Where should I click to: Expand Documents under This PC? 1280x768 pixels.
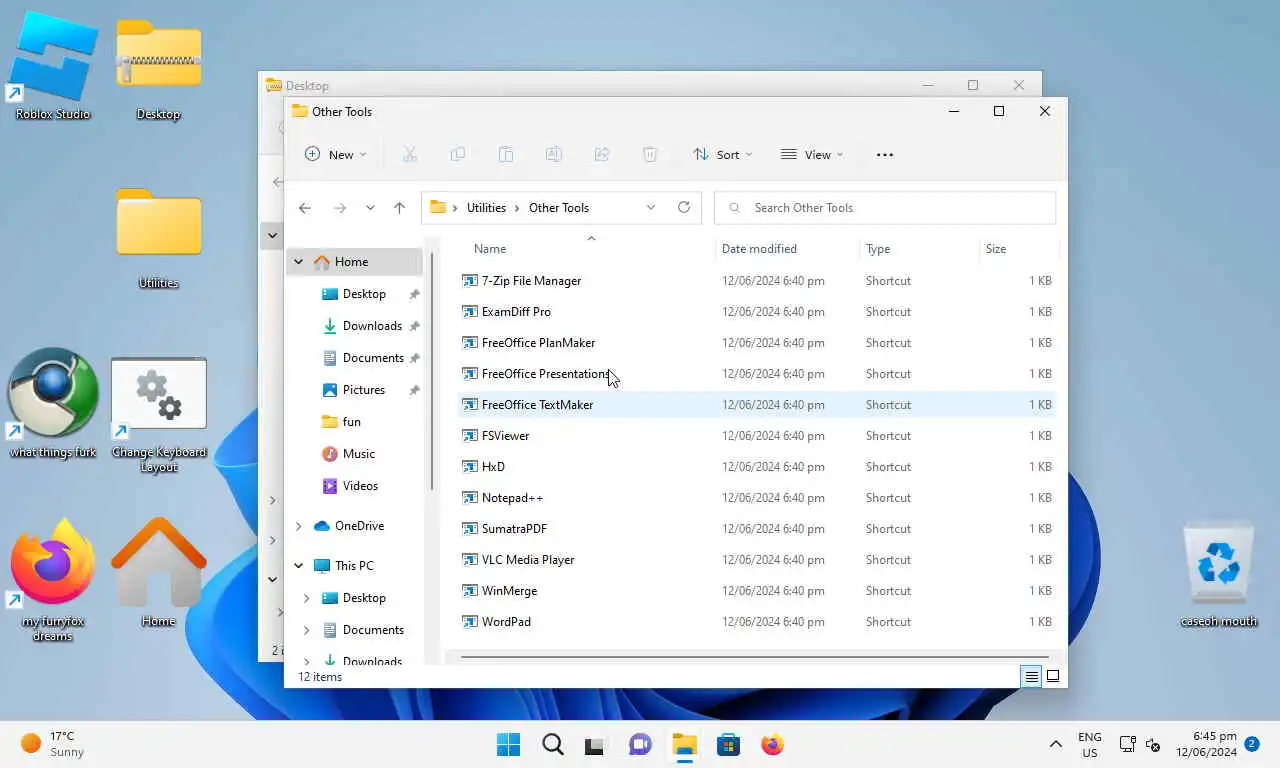click(x=307, y=630)
